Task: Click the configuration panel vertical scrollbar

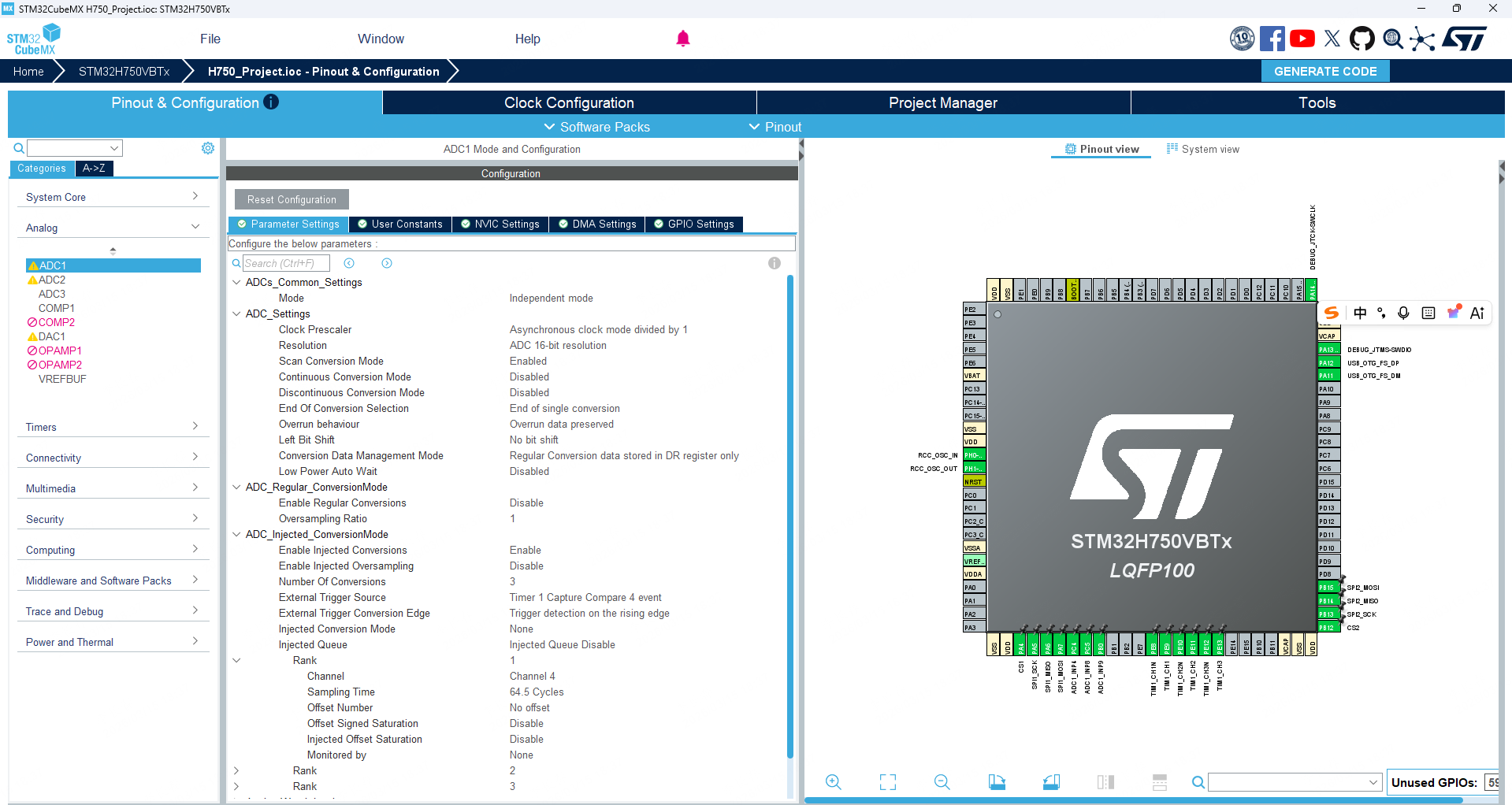Action: [x=790, y=516]
